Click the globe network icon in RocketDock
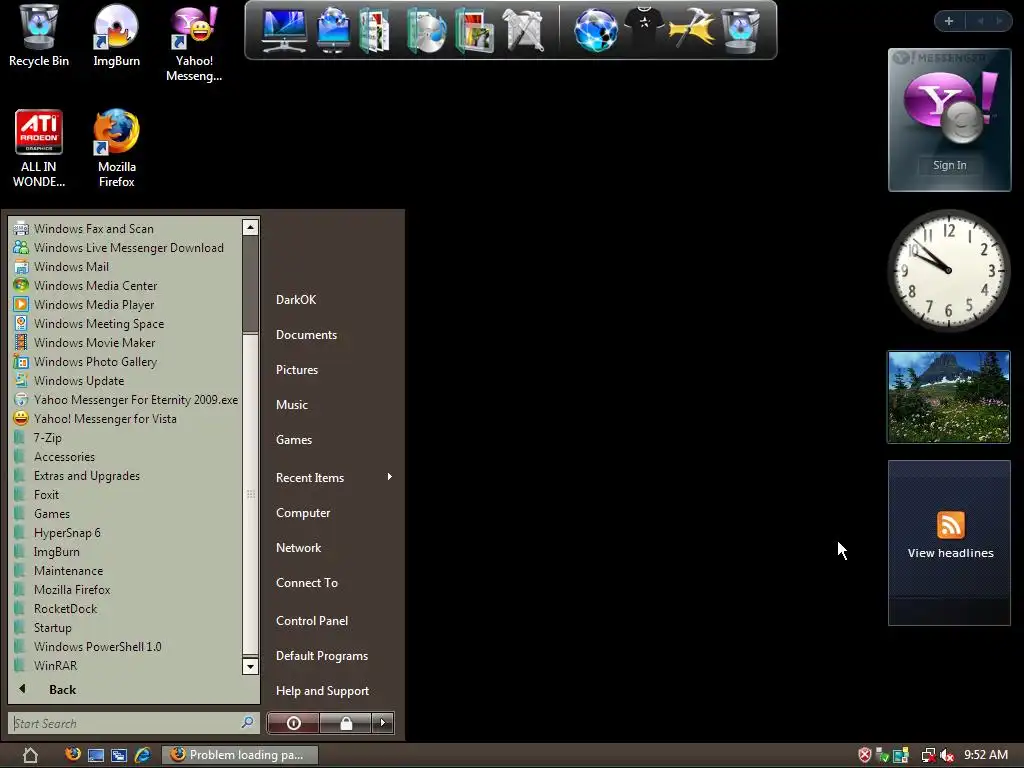 [596, 30]
